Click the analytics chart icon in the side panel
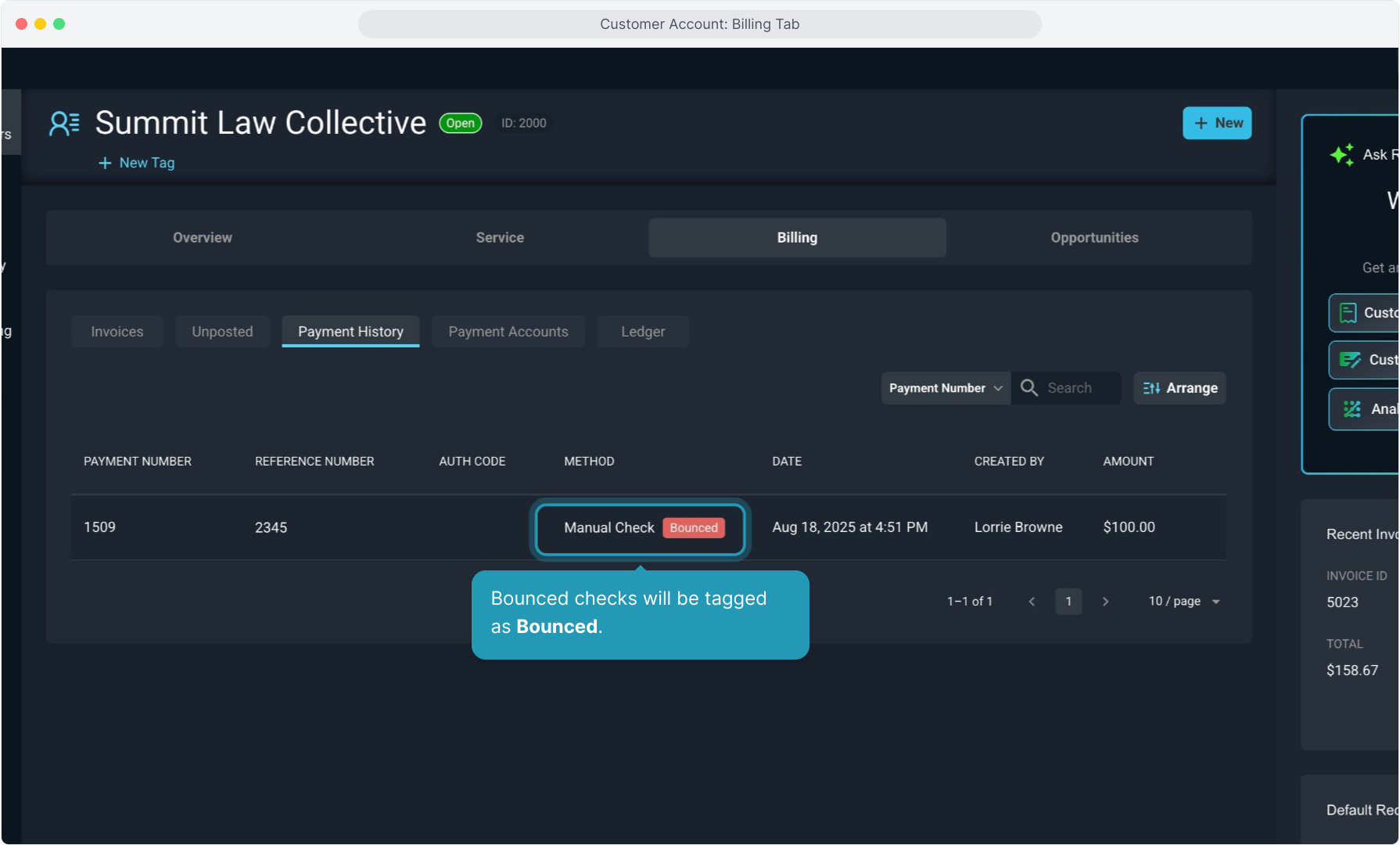The width and height of the screenshot is (1400, 845). point(1352,409)
